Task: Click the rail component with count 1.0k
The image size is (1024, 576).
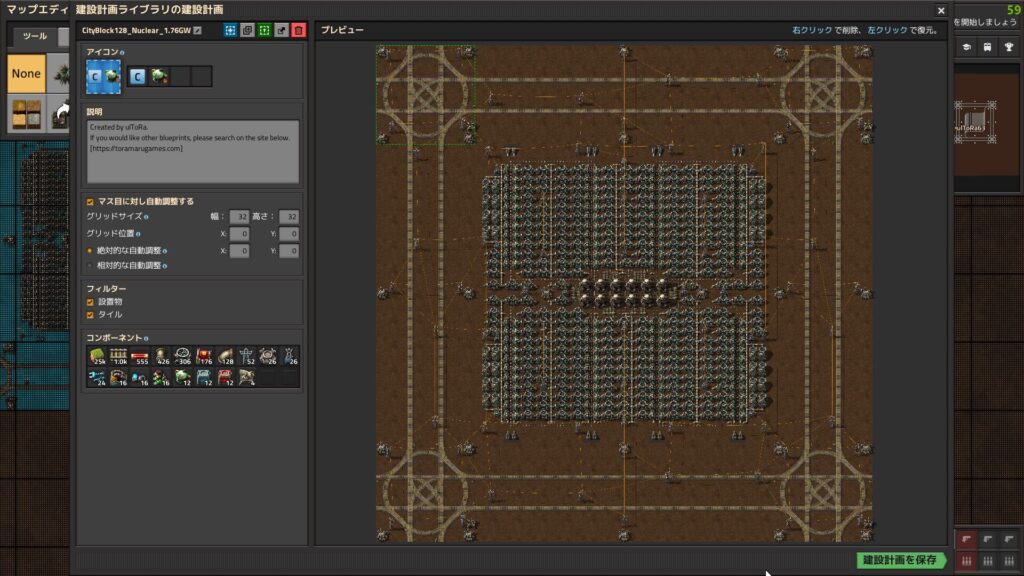Action: [x=118, y=356]
